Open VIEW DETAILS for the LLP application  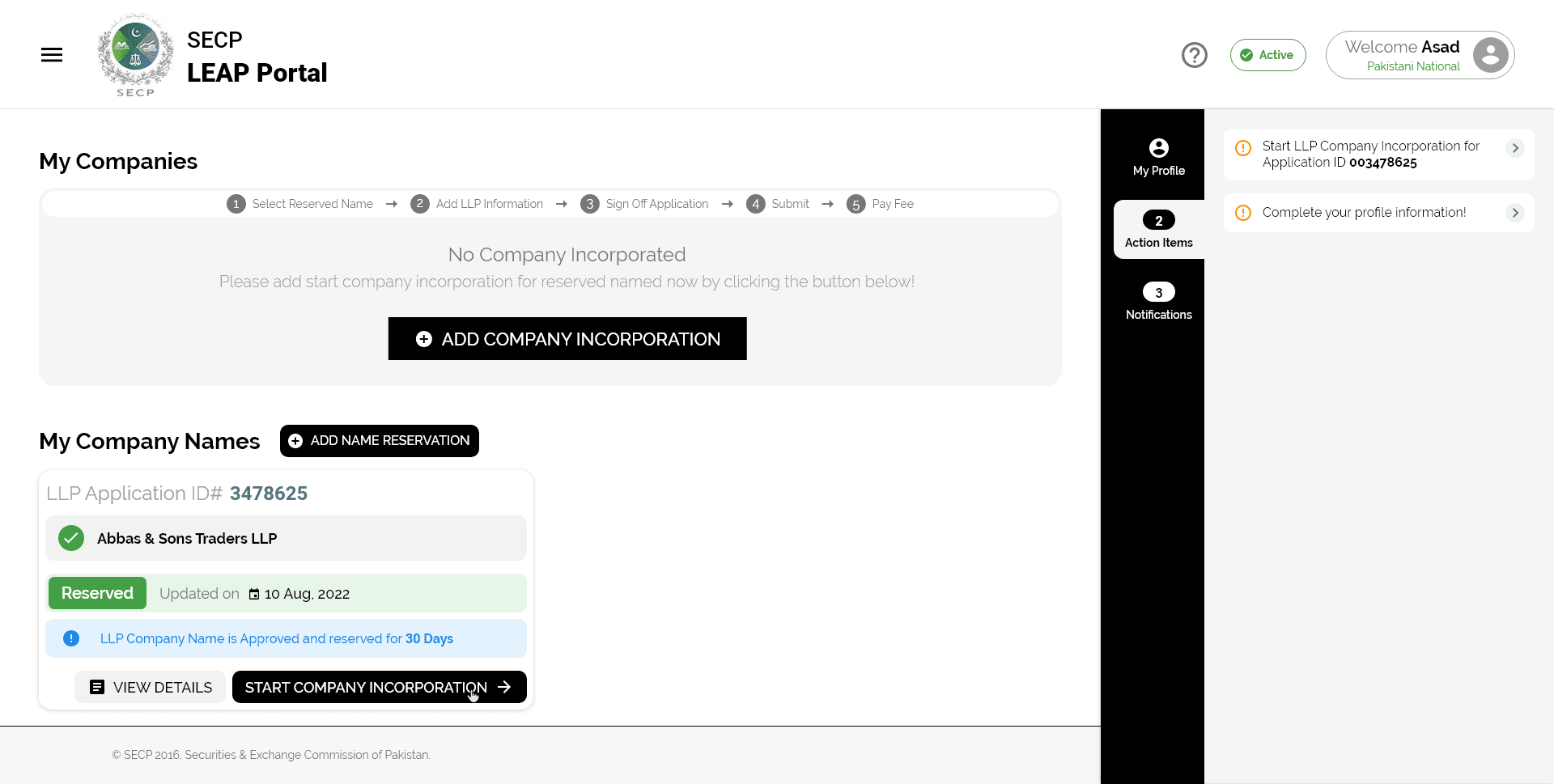pos(150,686)
